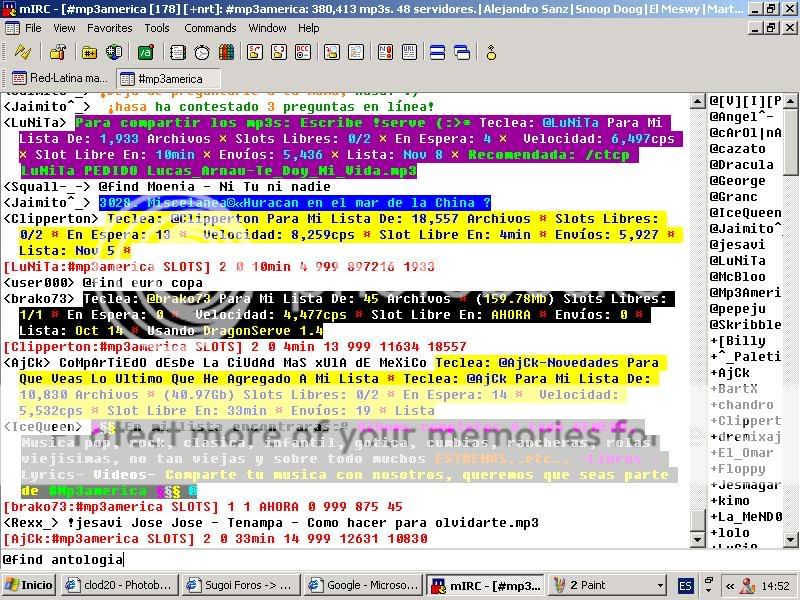The width and height of the screenshot is (800, 600).
Task: Open the Notify List toolbar icon
Action: [385, 52]
